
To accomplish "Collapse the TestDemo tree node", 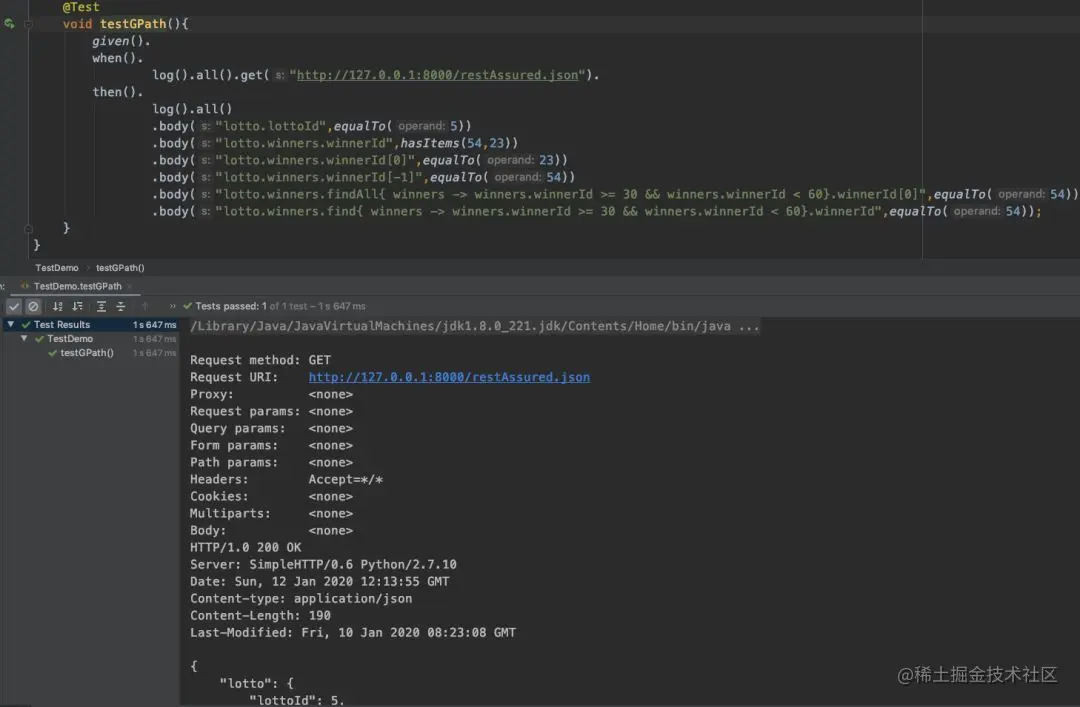I will click(x=24, y=338).
